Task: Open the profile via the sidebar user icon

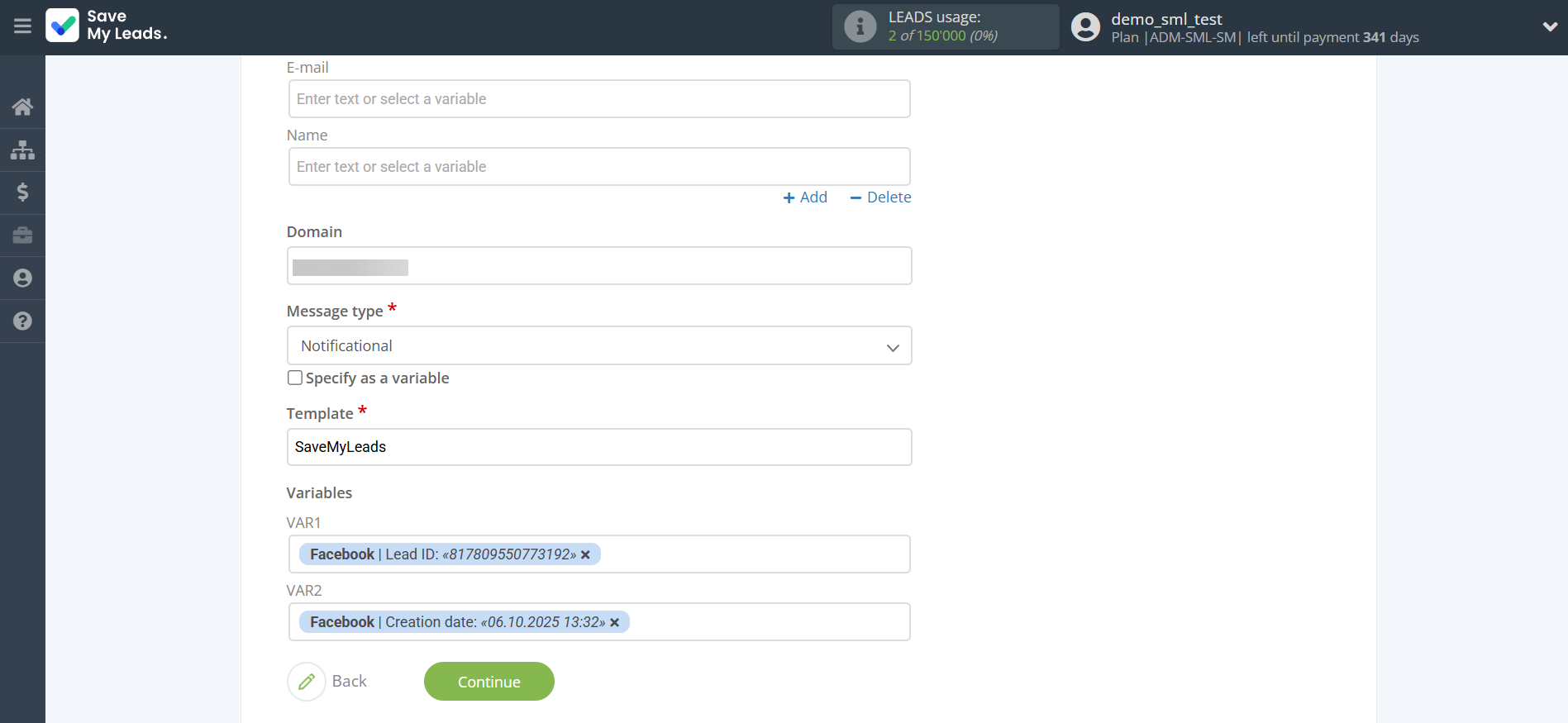Action: (x=22, y=278)
